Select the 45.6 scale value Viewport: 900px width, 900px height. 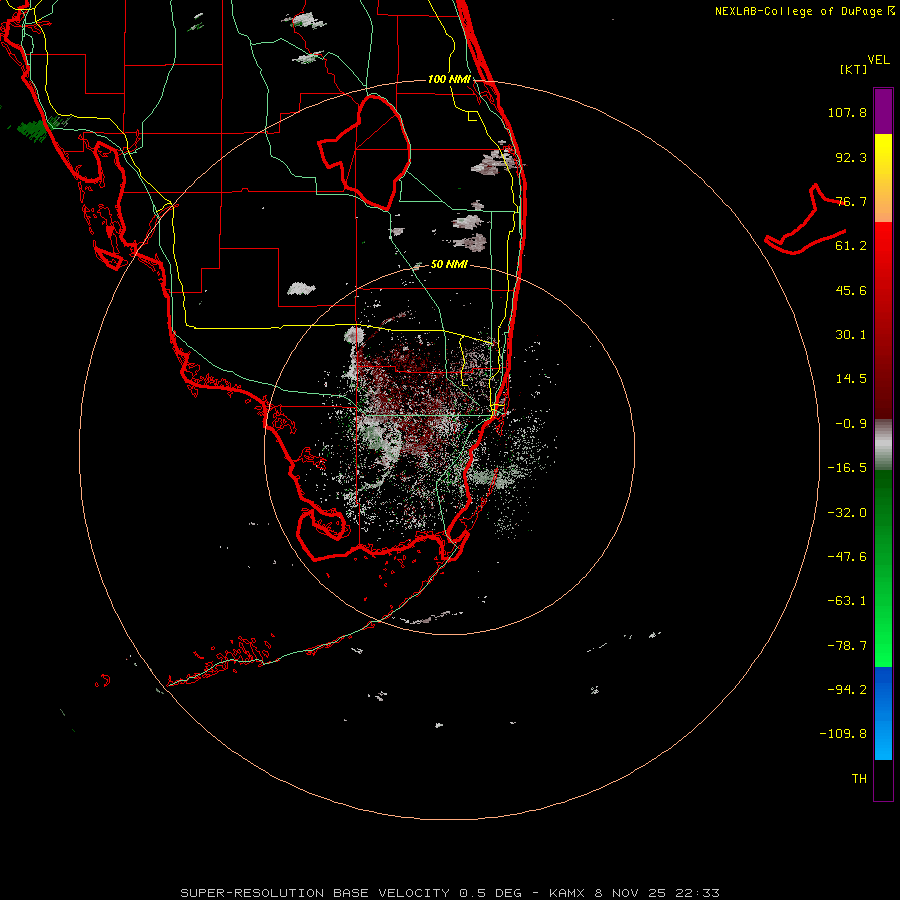851,290
